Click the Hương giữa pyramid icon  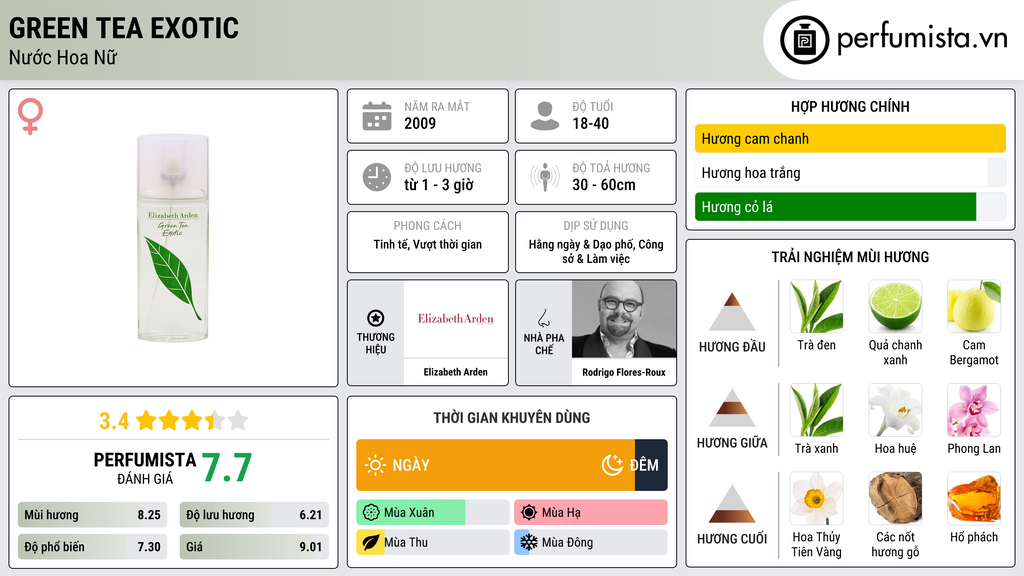[732, 408]
